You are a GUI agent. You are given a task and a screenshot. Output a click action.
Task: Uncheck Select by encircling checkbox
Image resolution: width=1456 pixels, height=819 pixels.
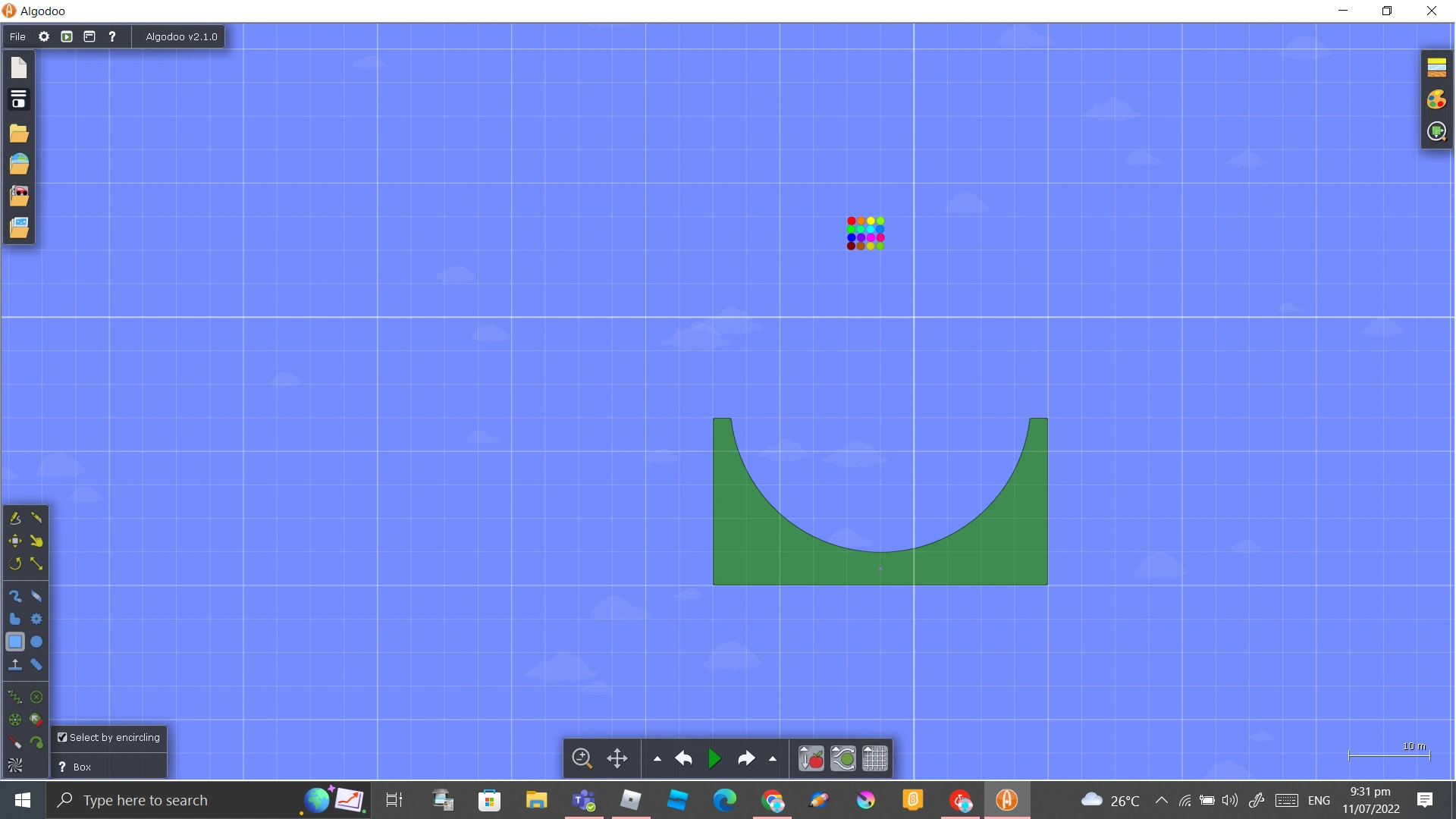pos(62,737)
